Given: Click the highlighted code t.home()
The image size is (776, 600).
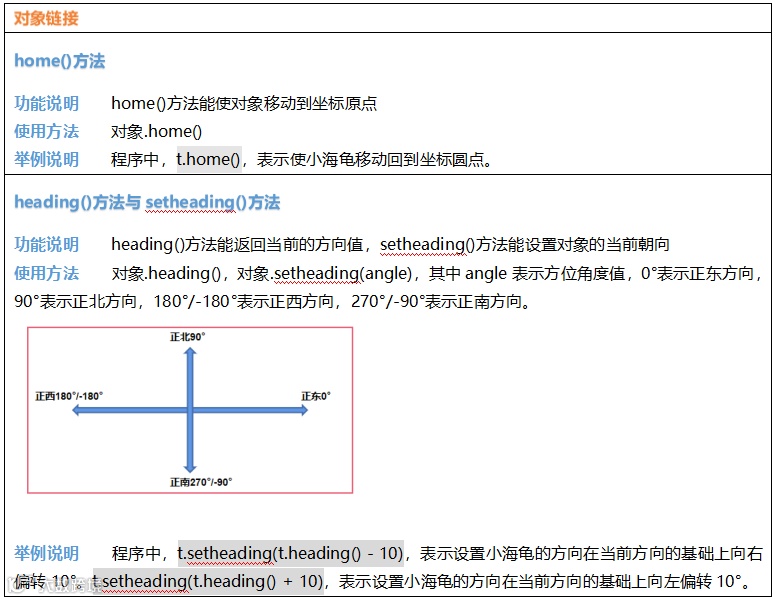Looking at the screenshot, I should point(209,159).
